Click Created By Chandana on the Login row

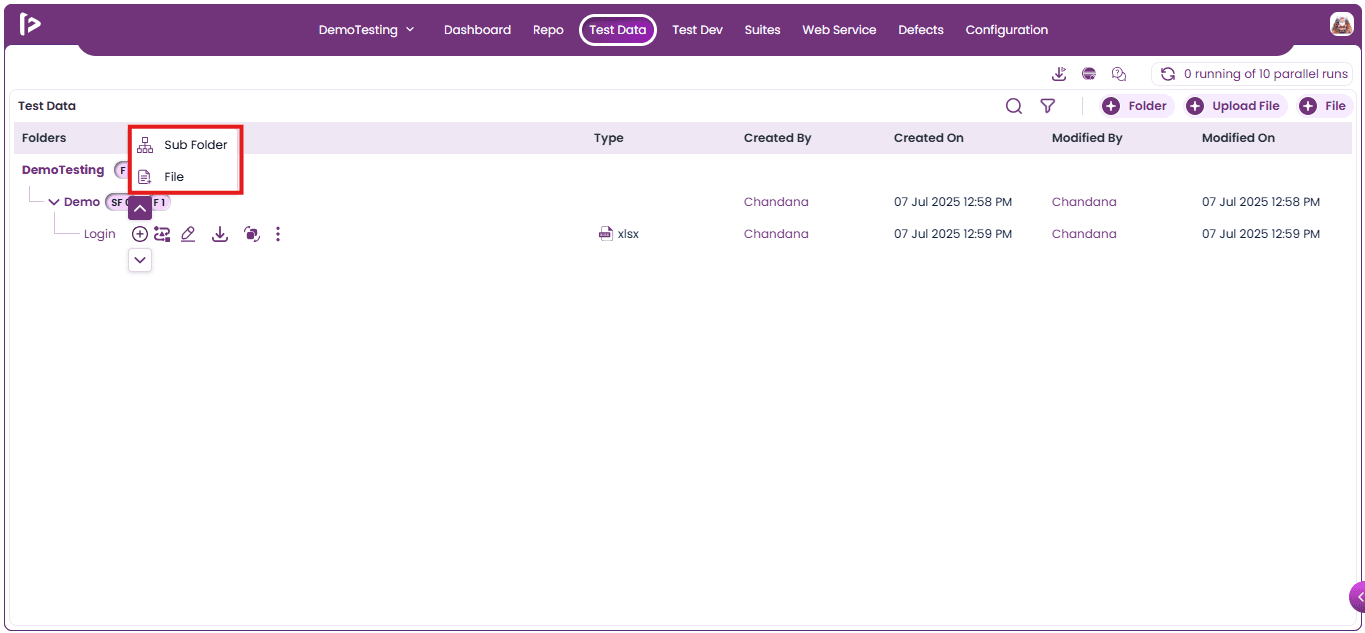pos(776,234)
